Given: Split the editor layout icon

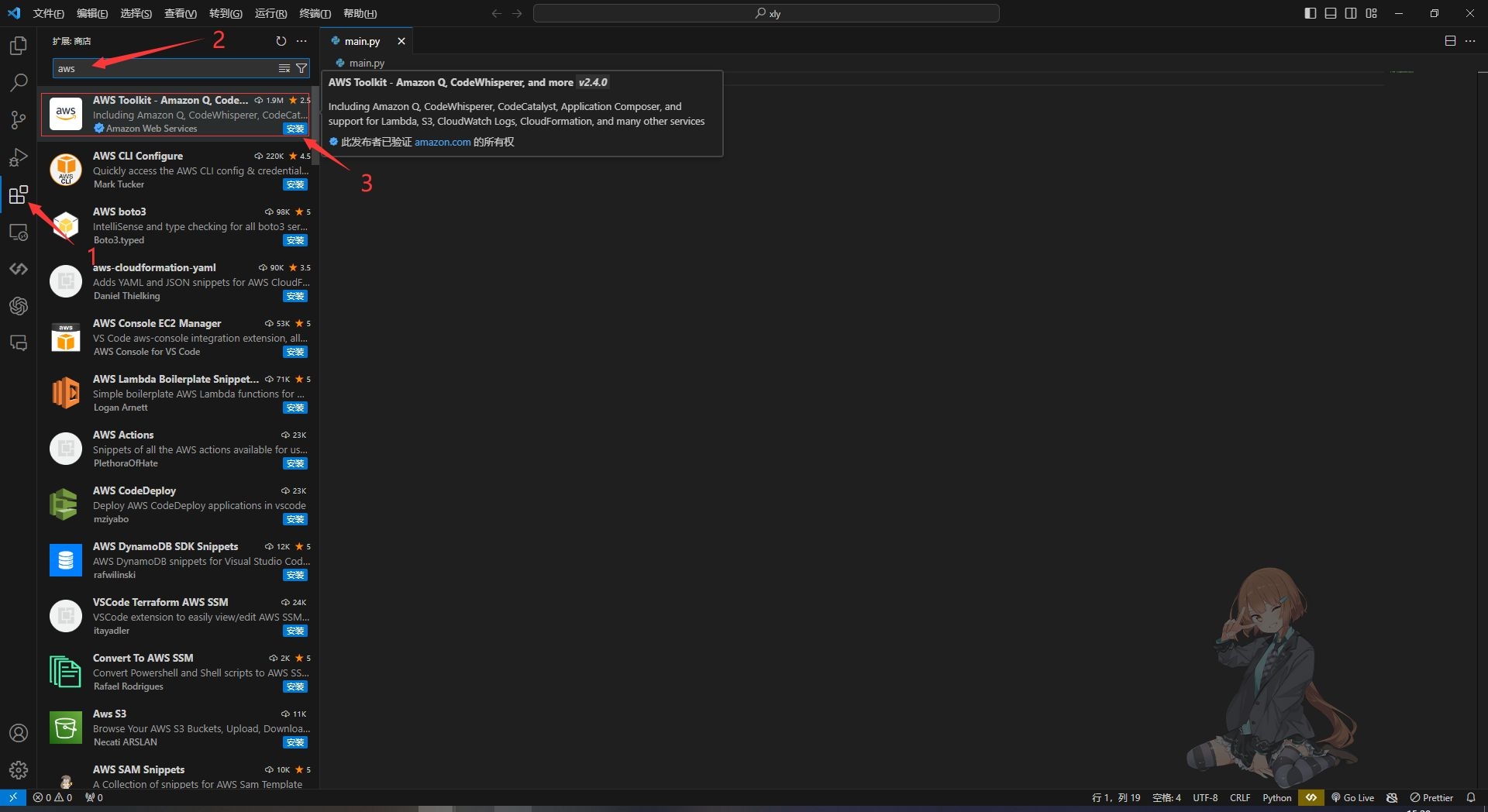Looking at the screenshot, I should 1450,41.
